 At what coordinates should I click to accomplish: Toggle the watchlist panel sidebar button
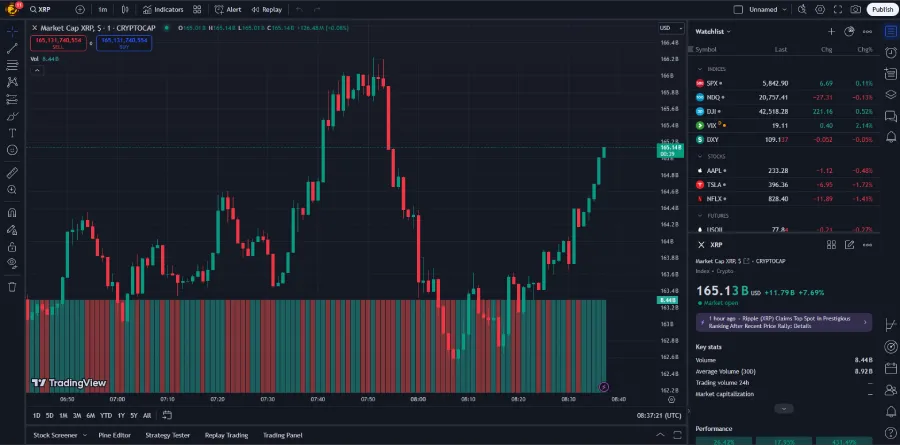click(890, 32)
